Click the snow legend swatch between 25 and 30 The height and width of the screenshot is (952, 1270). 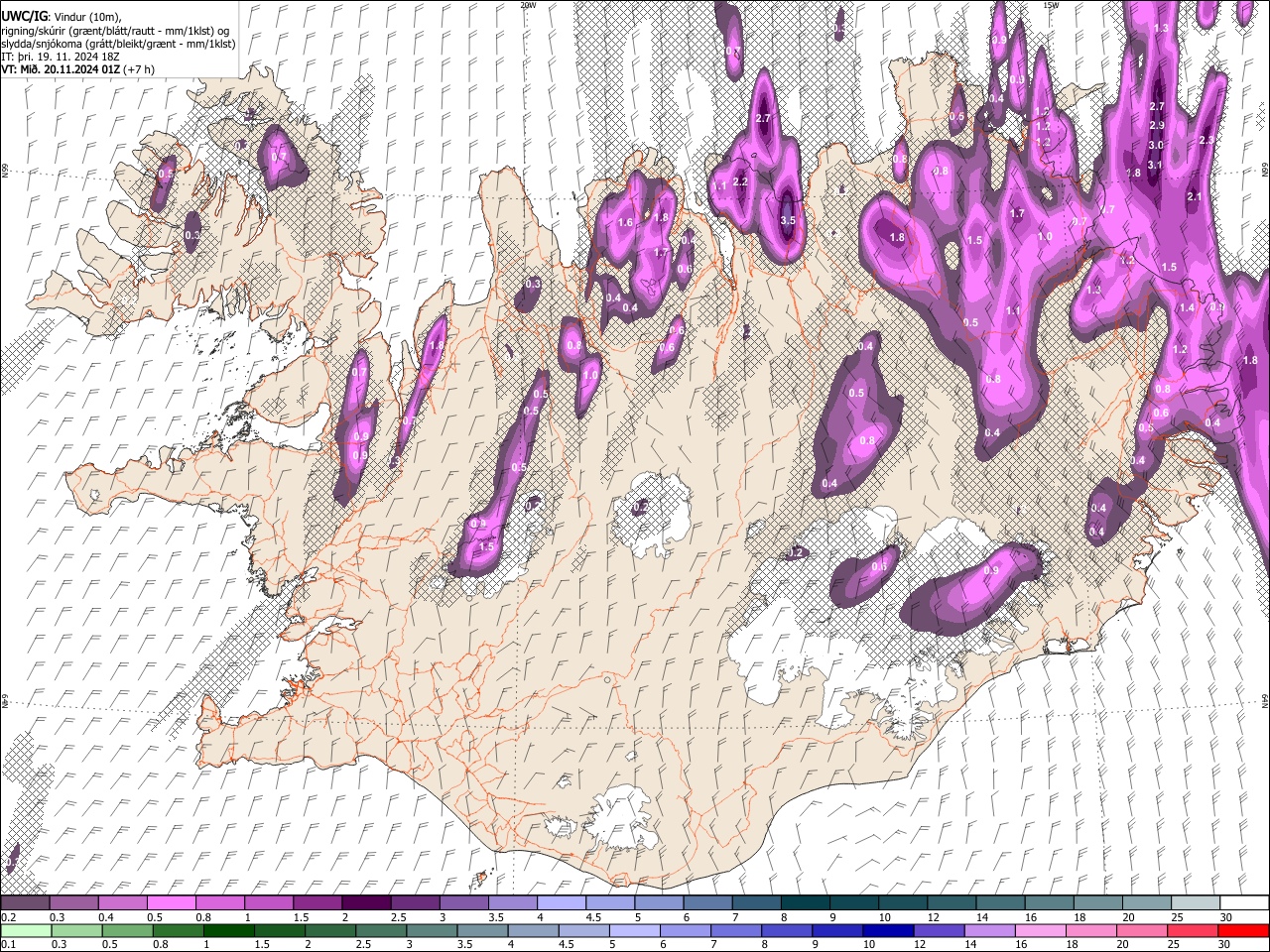point(1195,903)
